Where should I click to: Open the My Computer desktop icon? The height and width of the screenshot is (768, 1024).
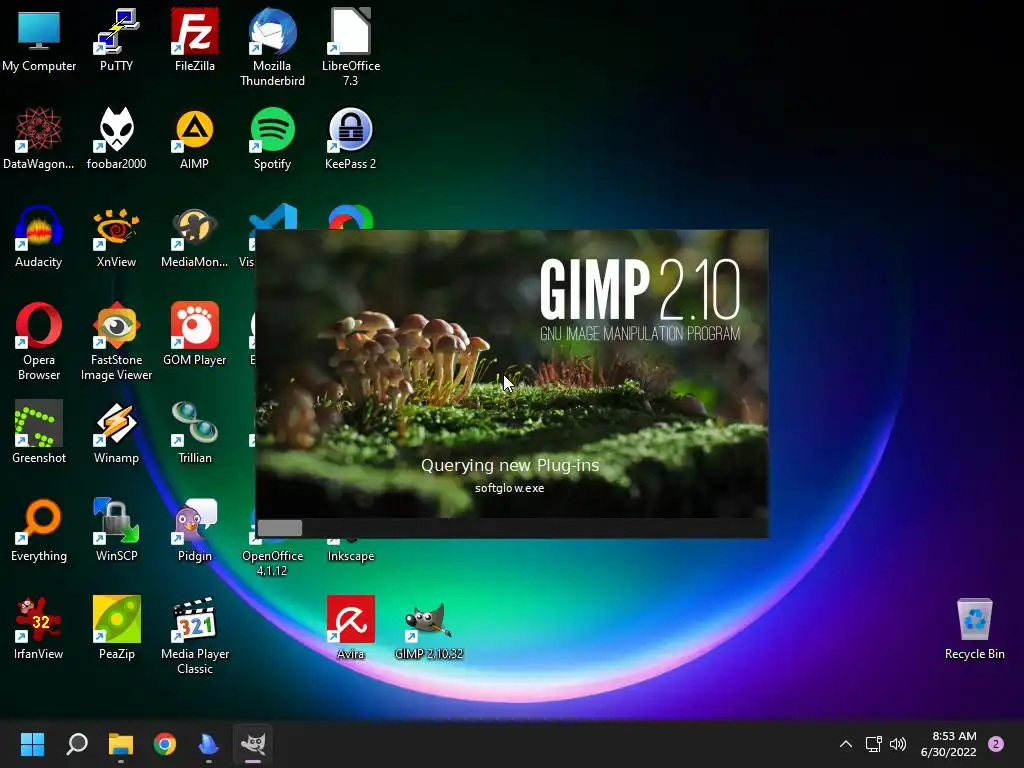click(x=39, y=39)
